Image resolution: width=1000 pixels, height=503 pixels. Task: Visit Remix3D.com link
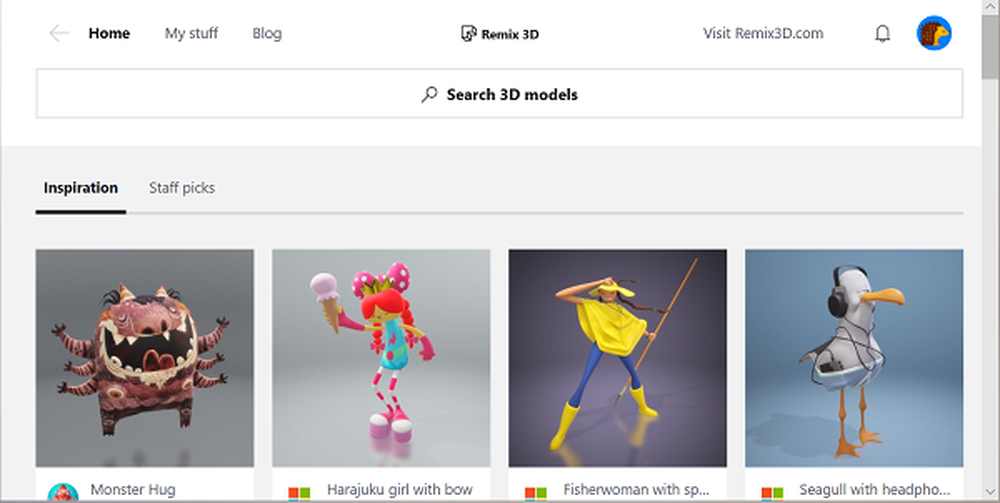point(763,33)
